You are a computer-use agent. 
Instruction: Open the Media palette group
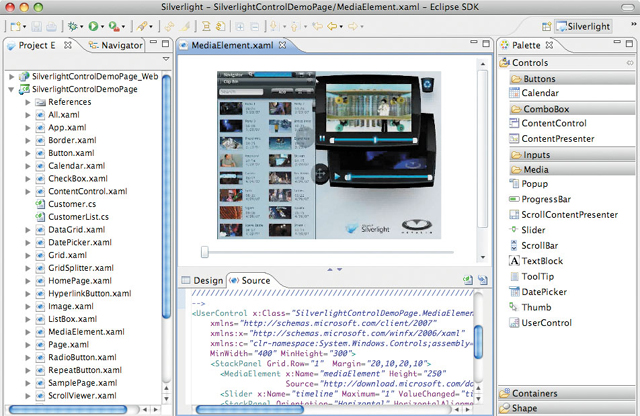[572, 169]
